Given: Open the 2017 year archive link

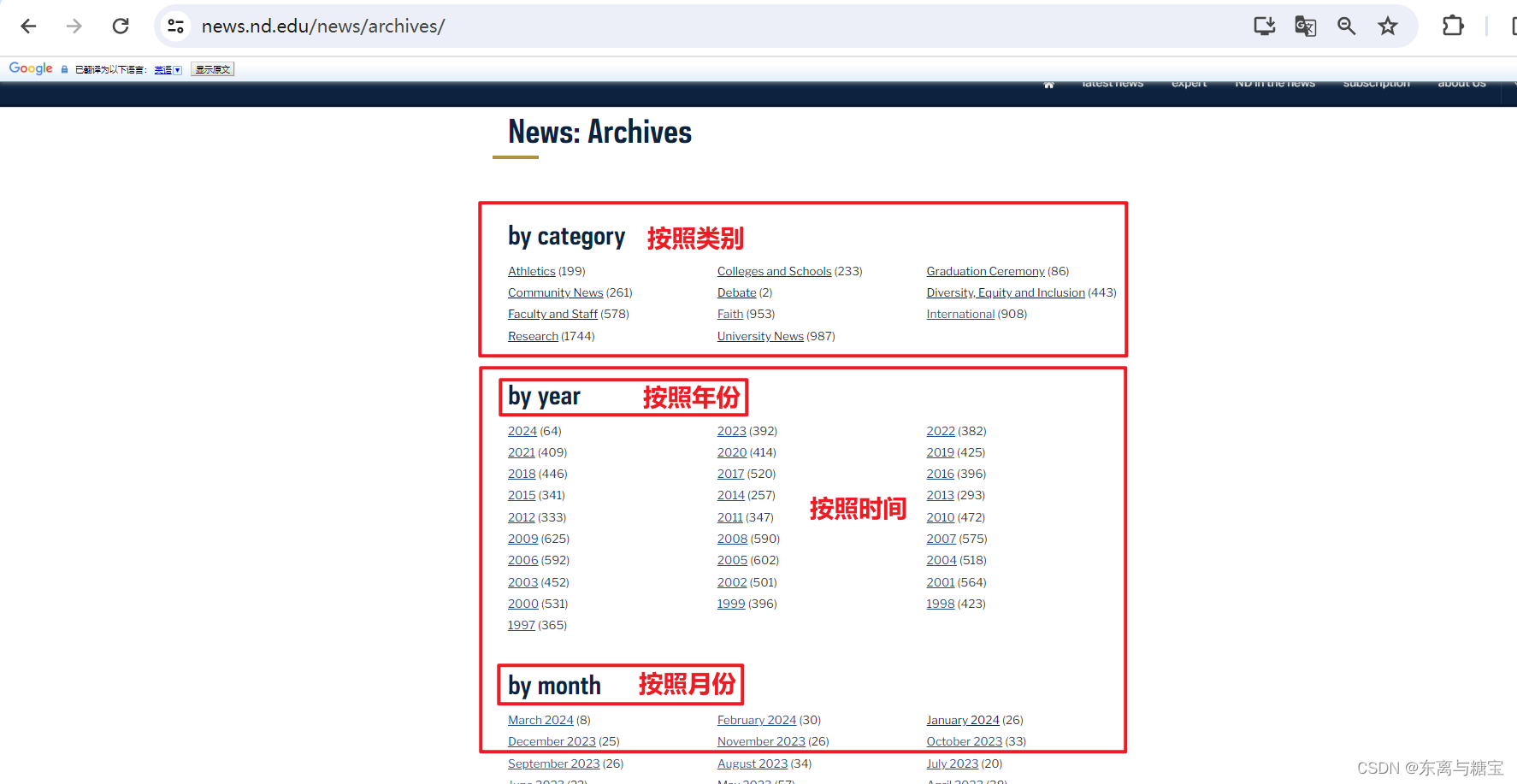Looking at the screenshot, I should (731, 474).
